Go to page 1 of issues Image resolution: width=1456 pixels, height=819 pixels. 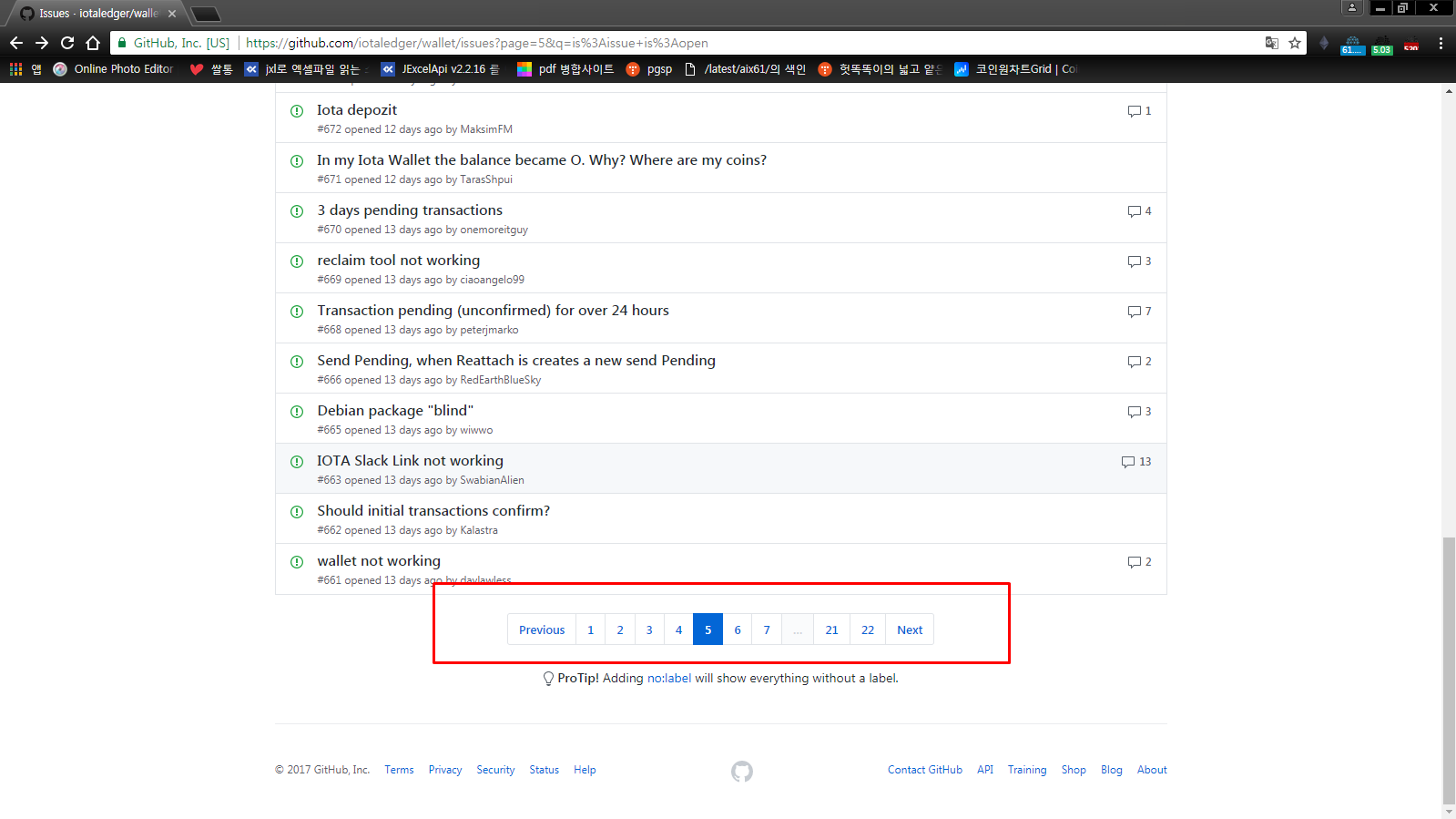590,630
